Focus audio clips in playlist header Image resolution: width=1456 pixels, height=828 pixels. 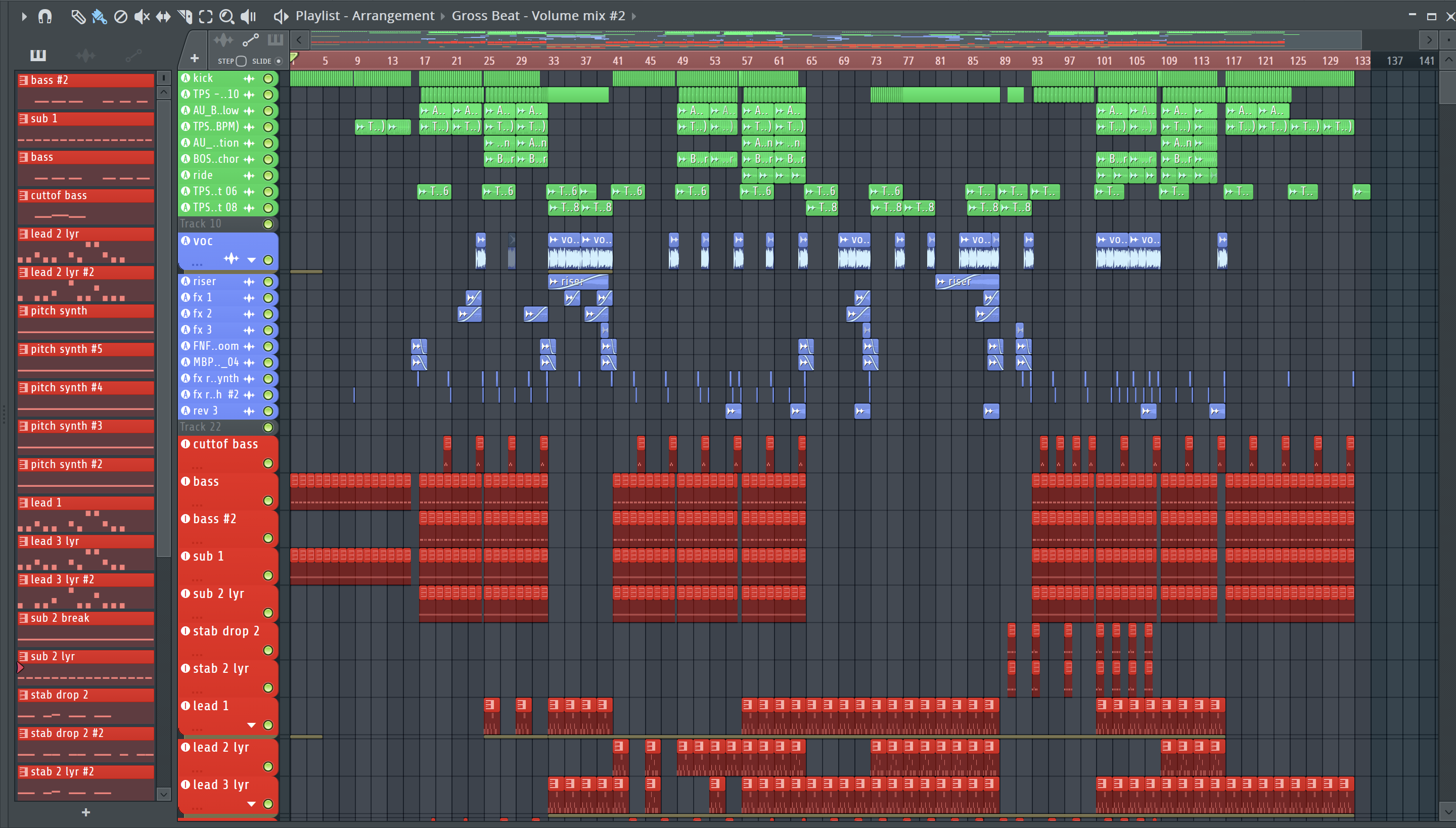[x=223, y=40]
